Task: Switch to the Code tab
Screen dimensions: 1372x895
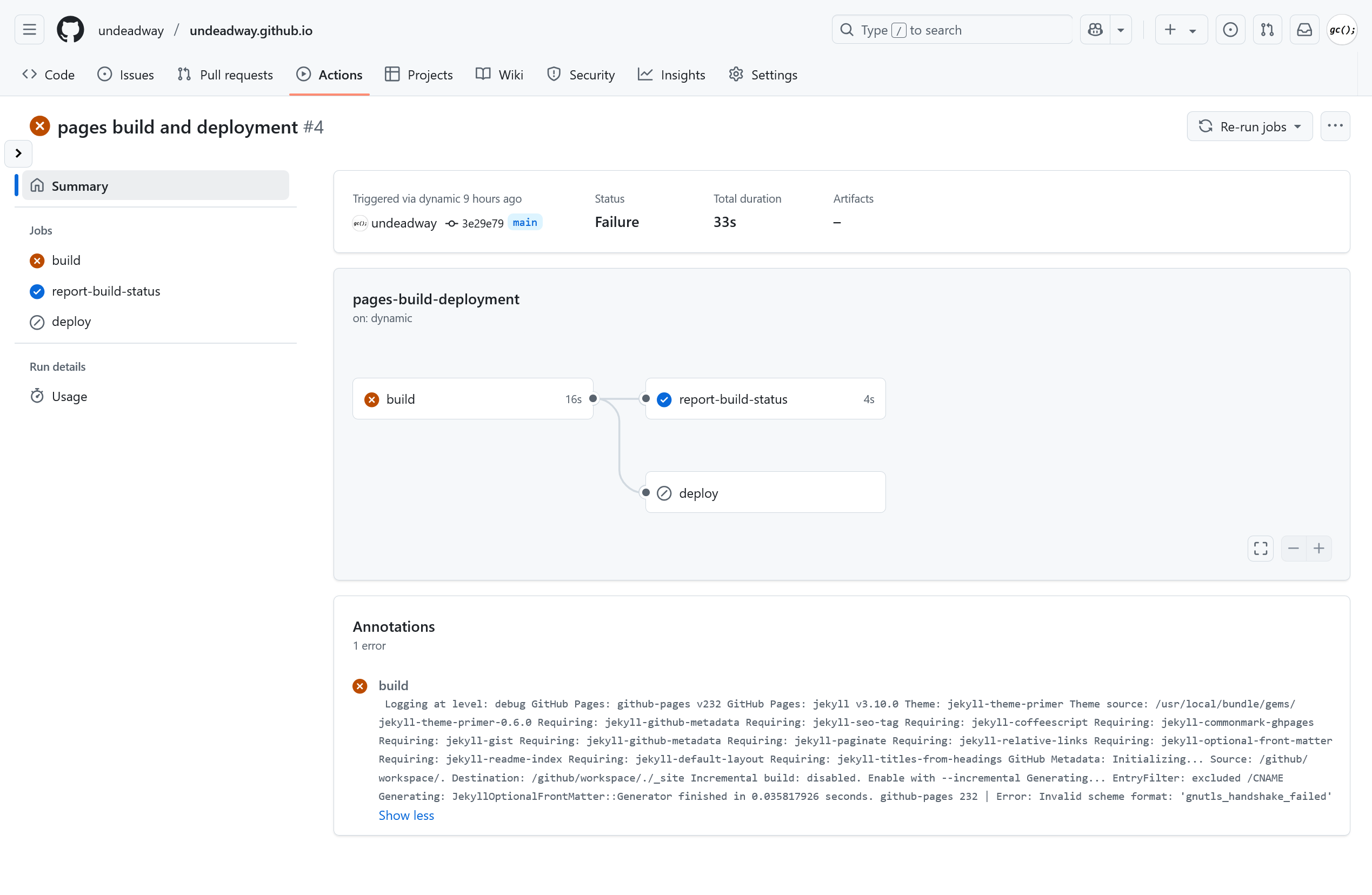Action: (x=49, y=75)
